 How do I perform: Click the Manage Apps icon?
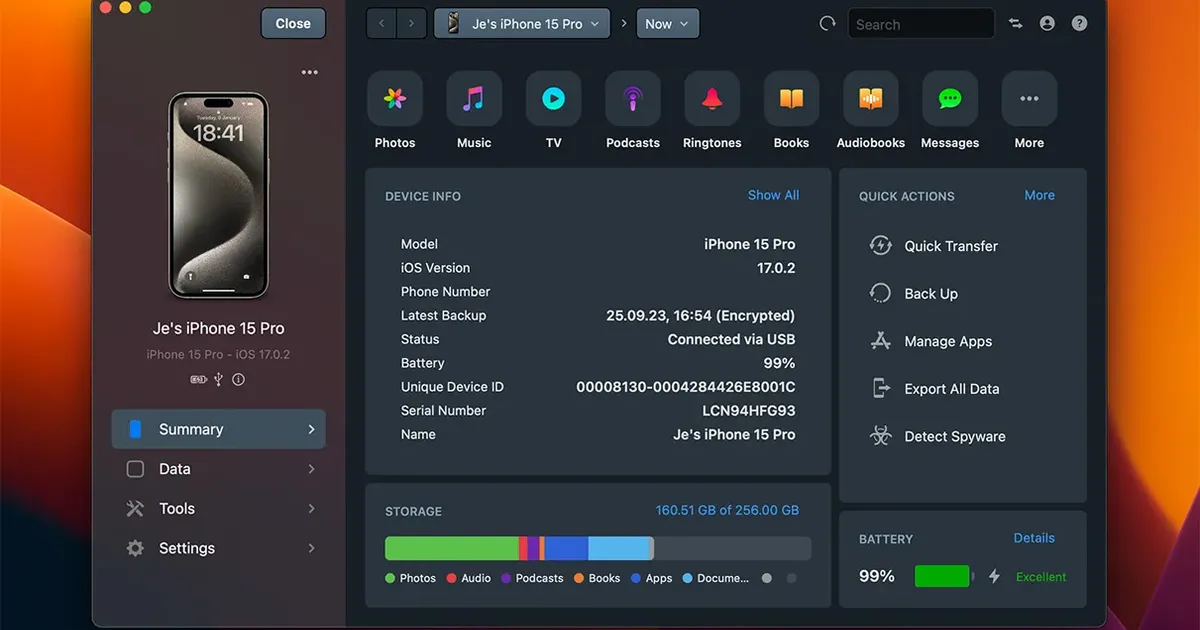click(x=881, y=341)
